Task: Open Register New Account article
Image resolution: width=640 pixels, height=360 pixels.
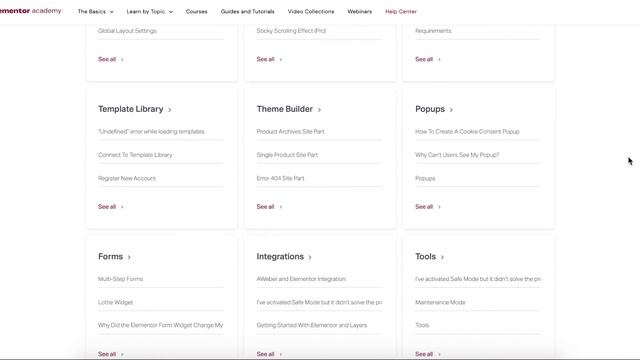Action: click(127, 178)
